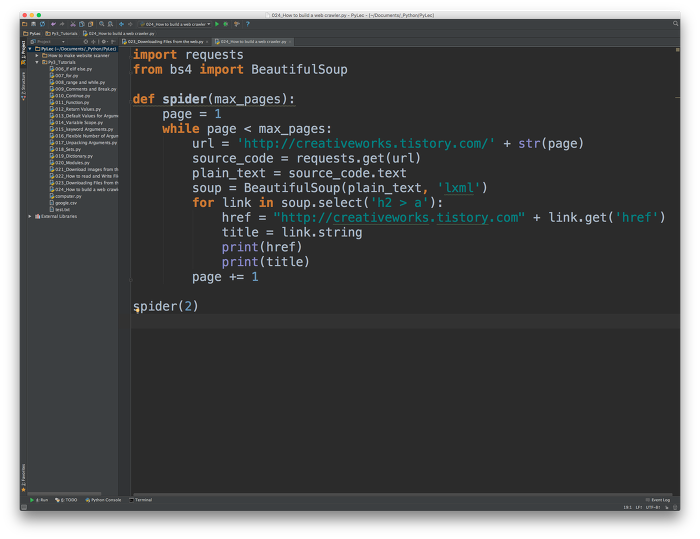
Task: Click the Find magnifier icon
Action: pos(102,24)
